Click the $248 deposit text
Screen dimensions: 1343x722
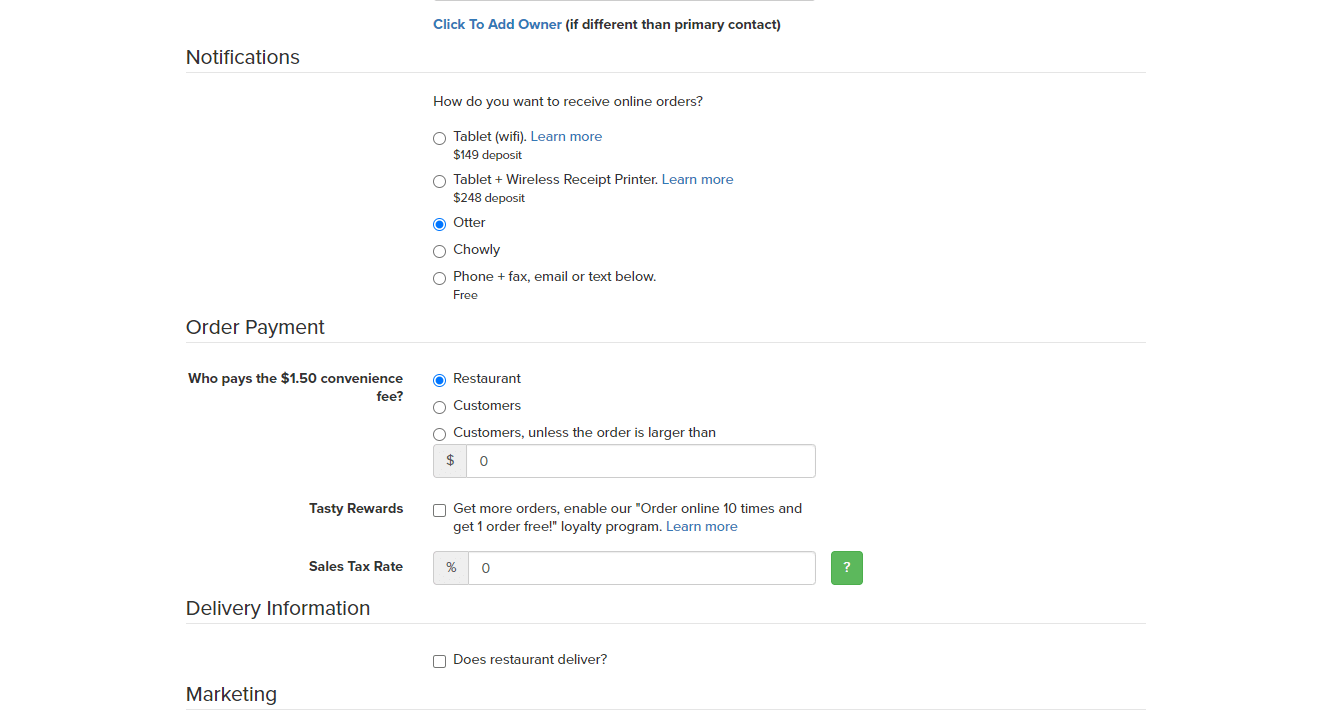(489, 198)
